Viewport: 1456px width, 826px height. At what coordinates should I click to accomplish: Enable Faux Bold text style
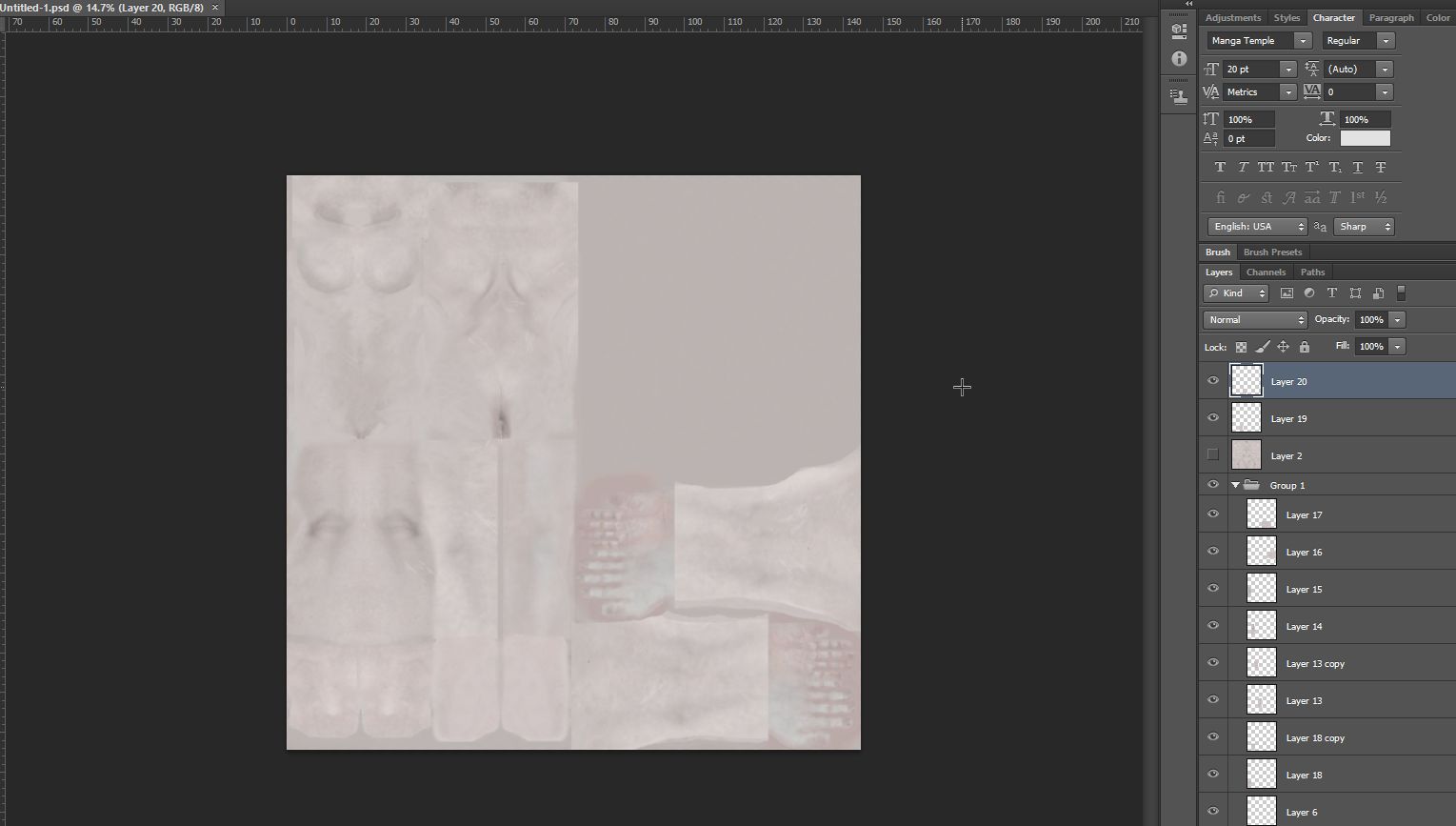(1220, 168)
